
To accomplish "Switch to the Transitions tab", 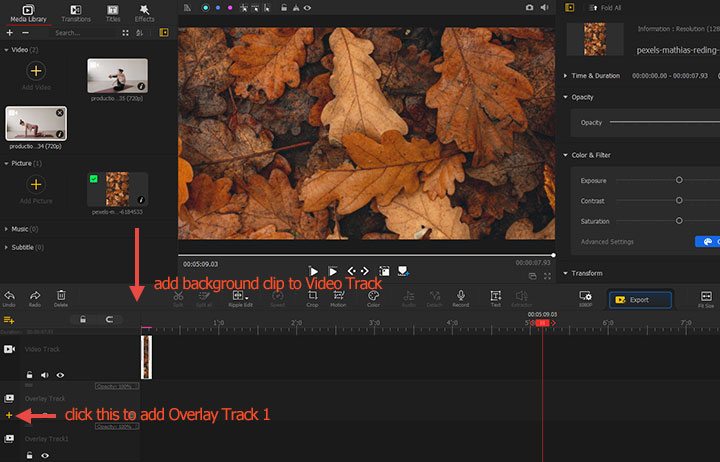I will pyautogui.click(x=75, y=13).
